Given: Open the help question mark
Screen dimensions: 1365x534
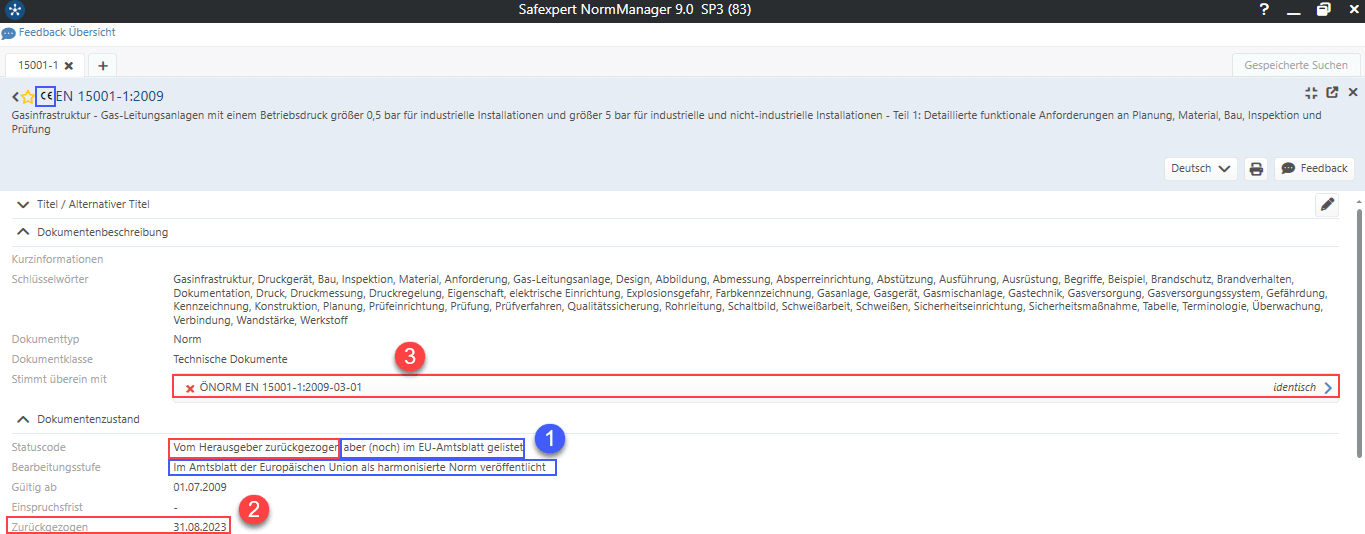Looking at the screenshot, I should point(1264,10).
